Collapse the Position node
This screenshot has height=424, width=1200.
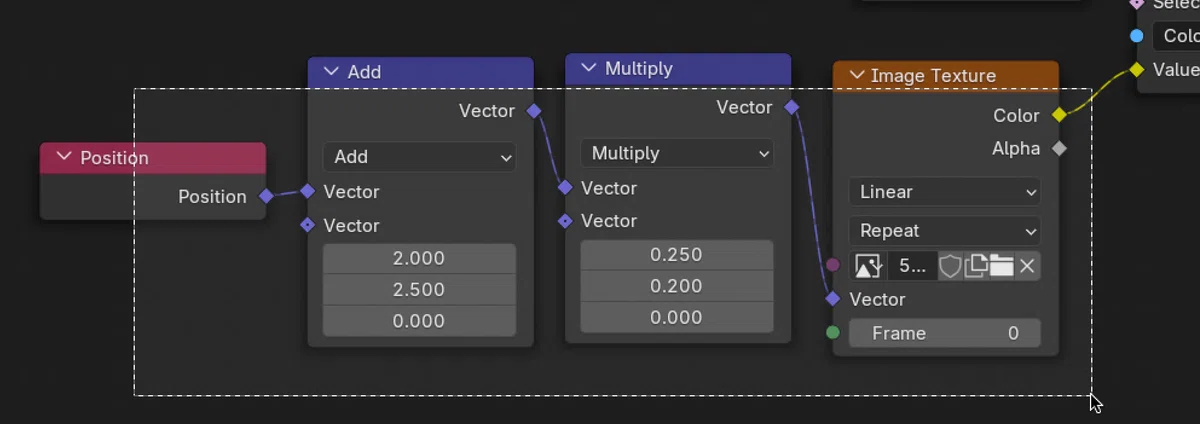pos(64,157)
